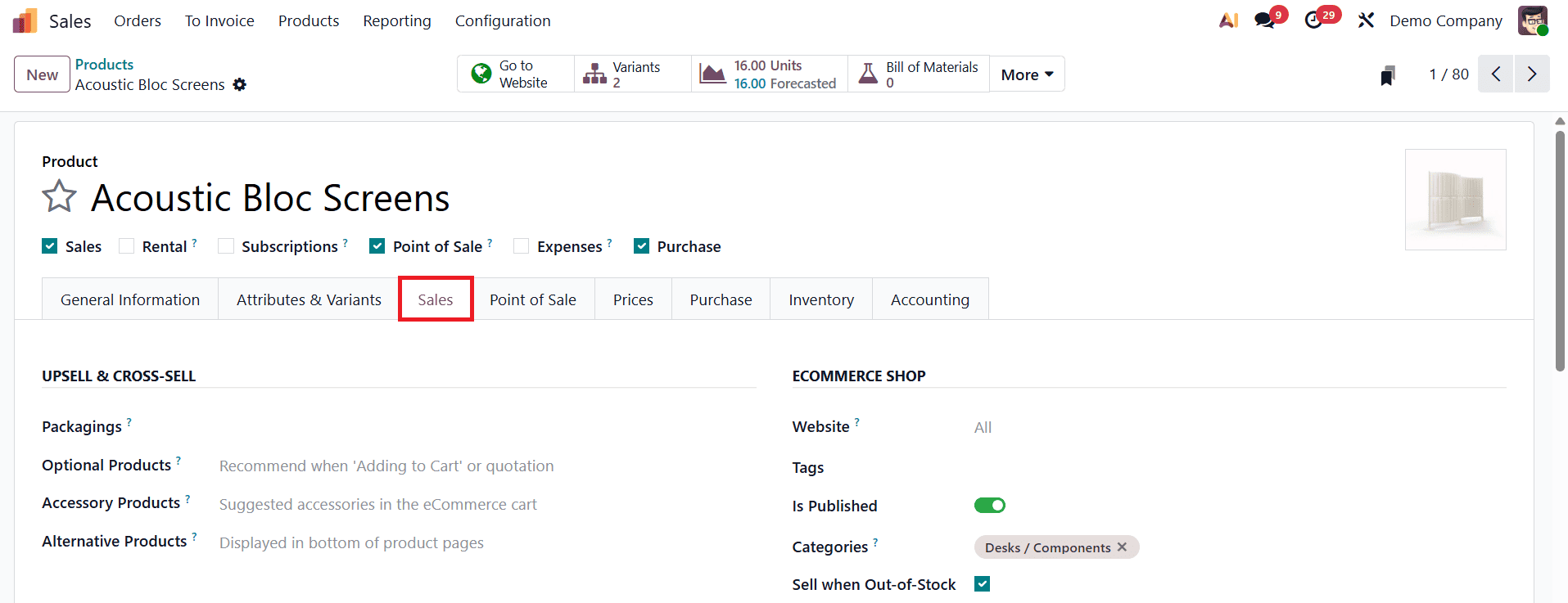Screen dimensions: 1568x603
Task: Open the AI assistant icon in top bar
Action: [x=1228, y=20]
